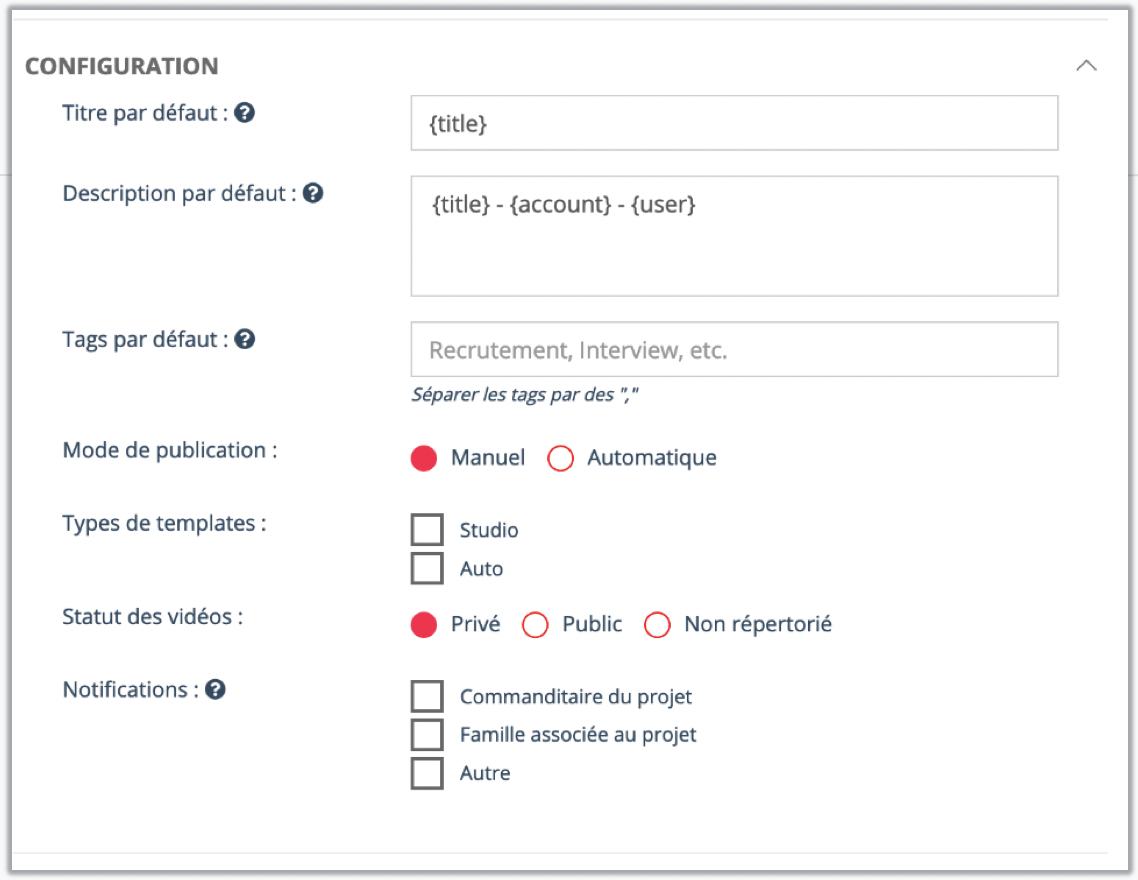This screenshot has width=1138, height=880.
Task: Click help icon beside Notifications label
Action: [215, 689]
